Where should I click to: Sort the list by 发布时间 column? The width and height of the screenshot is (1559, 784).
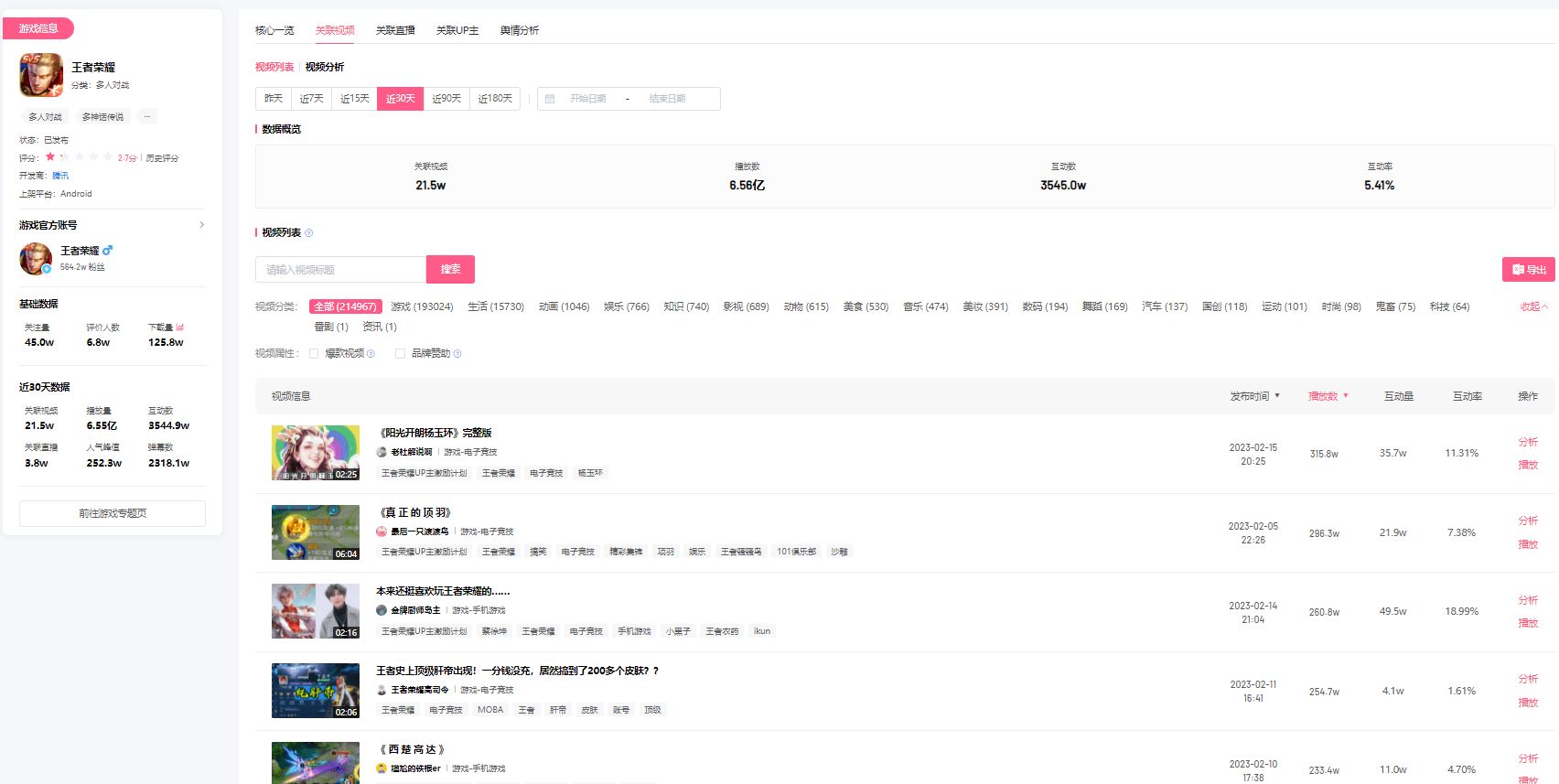(1254, 396)
